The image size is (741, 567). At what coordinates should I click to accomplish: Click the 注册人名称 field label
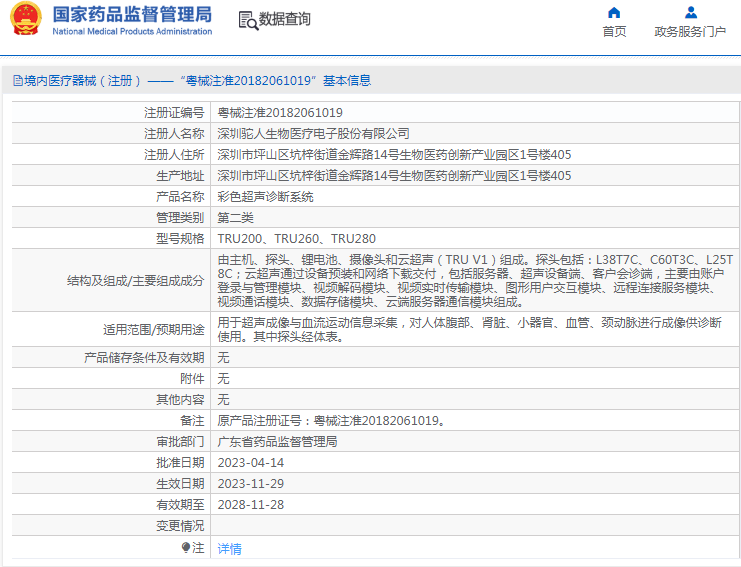[174, 134]
